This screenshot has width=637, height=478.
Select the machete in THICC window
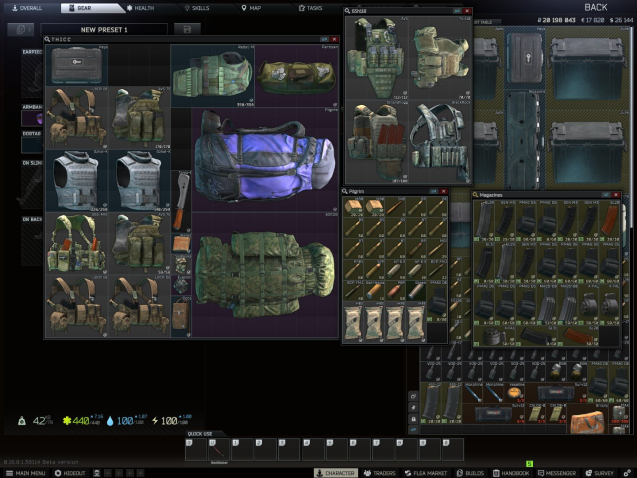[x=181, y=201]
